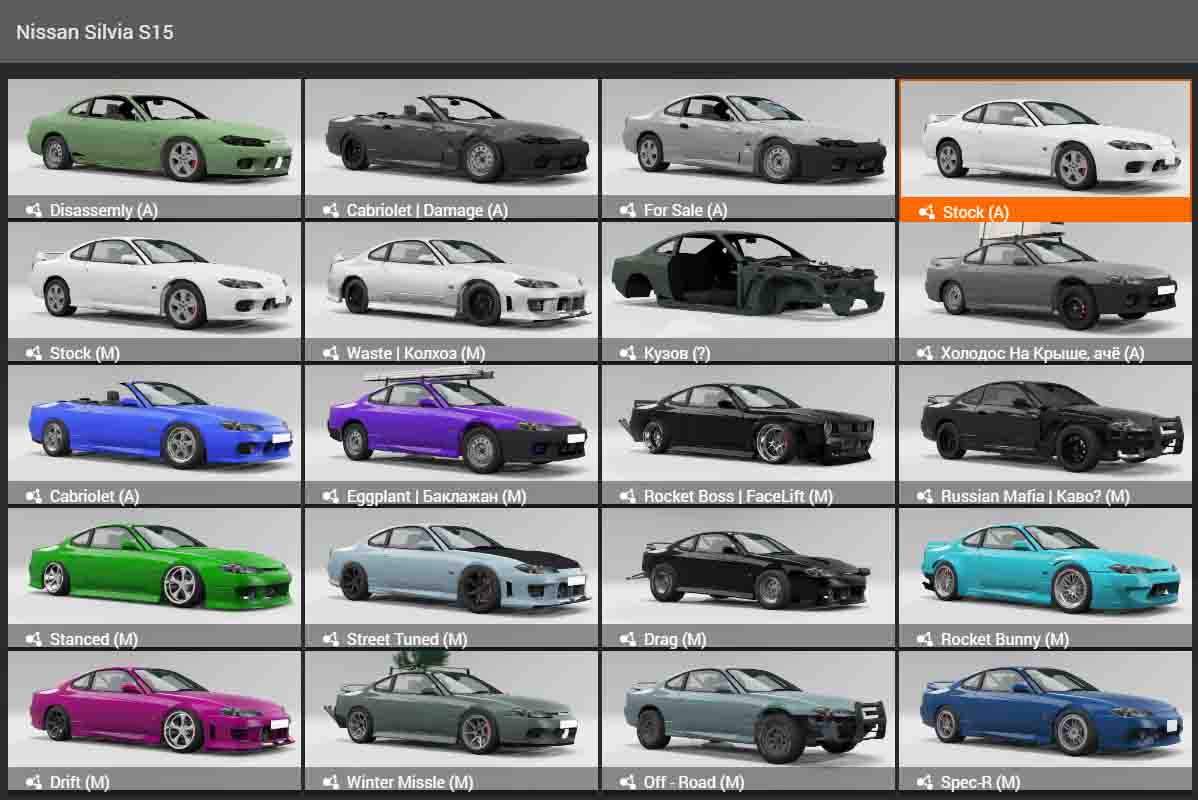Image resolution: width=1198 pixels, height=800 pixels.
Task: Click config icon beside Stanced (M) label
Action: coord(33,639)
